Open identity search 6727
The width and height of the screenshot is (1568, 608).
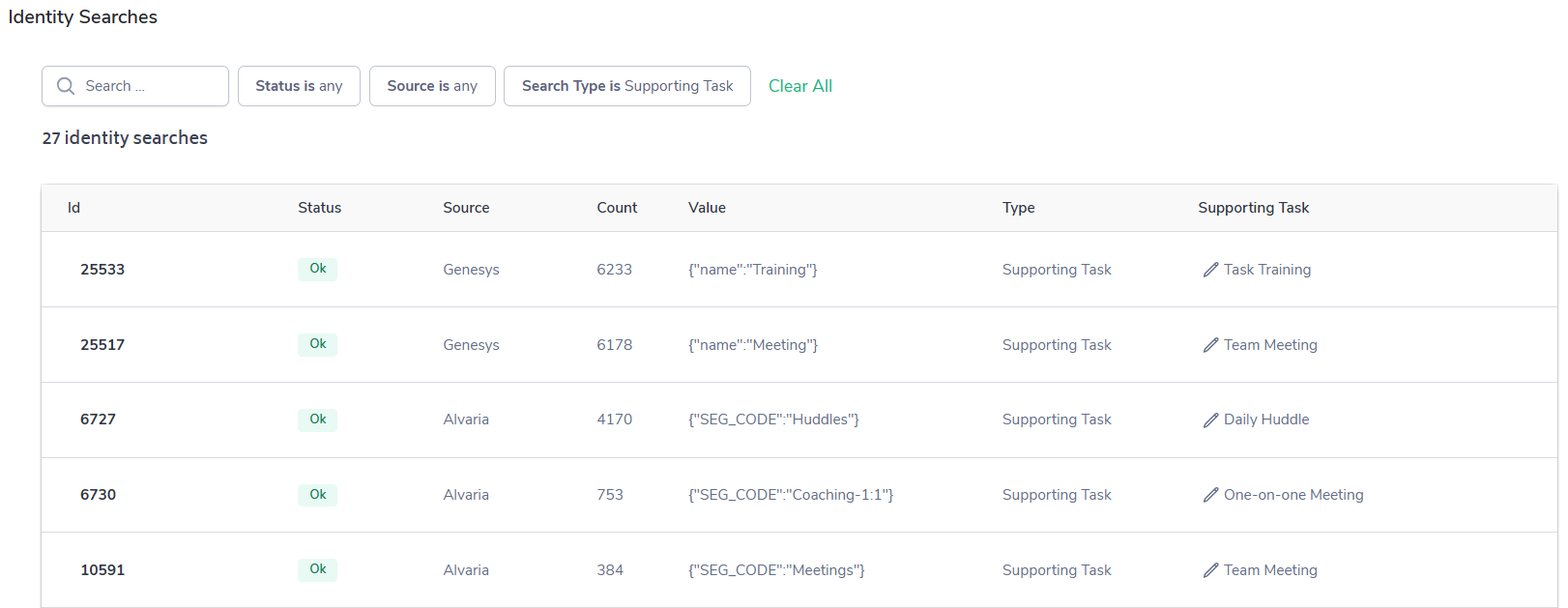coord(98,420)
